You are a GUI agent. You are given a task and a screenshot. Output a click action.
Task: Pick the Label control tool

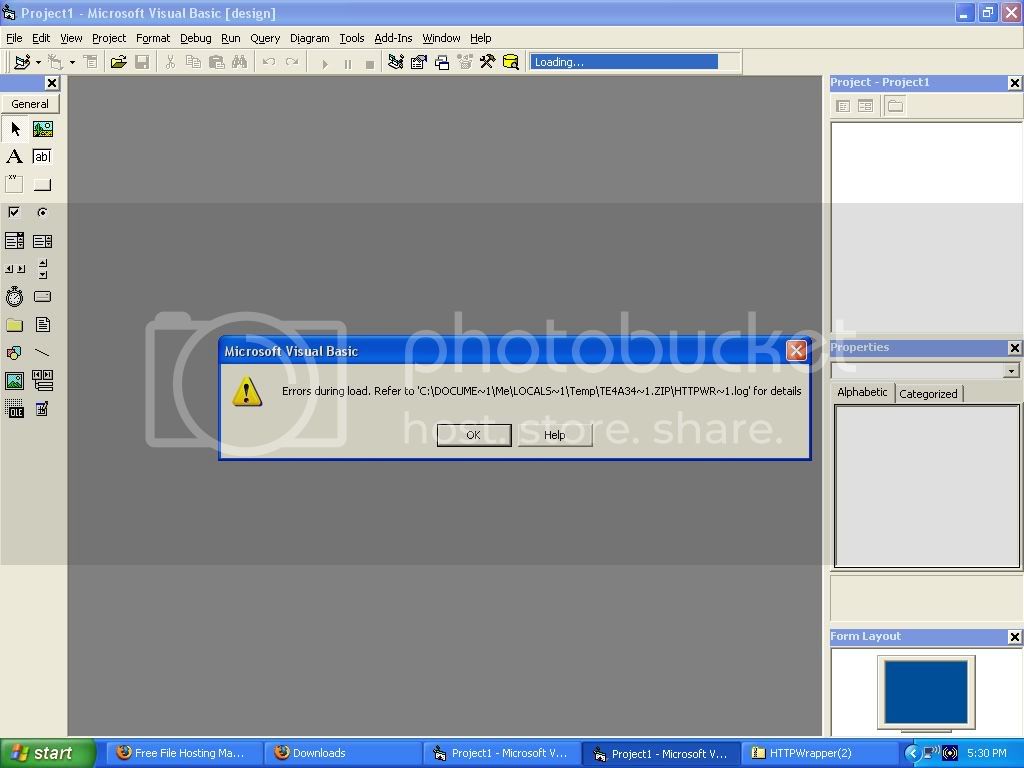point(15,157)
